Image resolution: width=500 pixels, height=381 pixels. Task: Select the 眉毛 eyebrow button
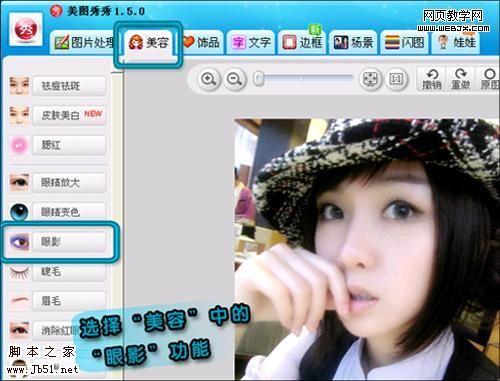(x=70, y=301)
